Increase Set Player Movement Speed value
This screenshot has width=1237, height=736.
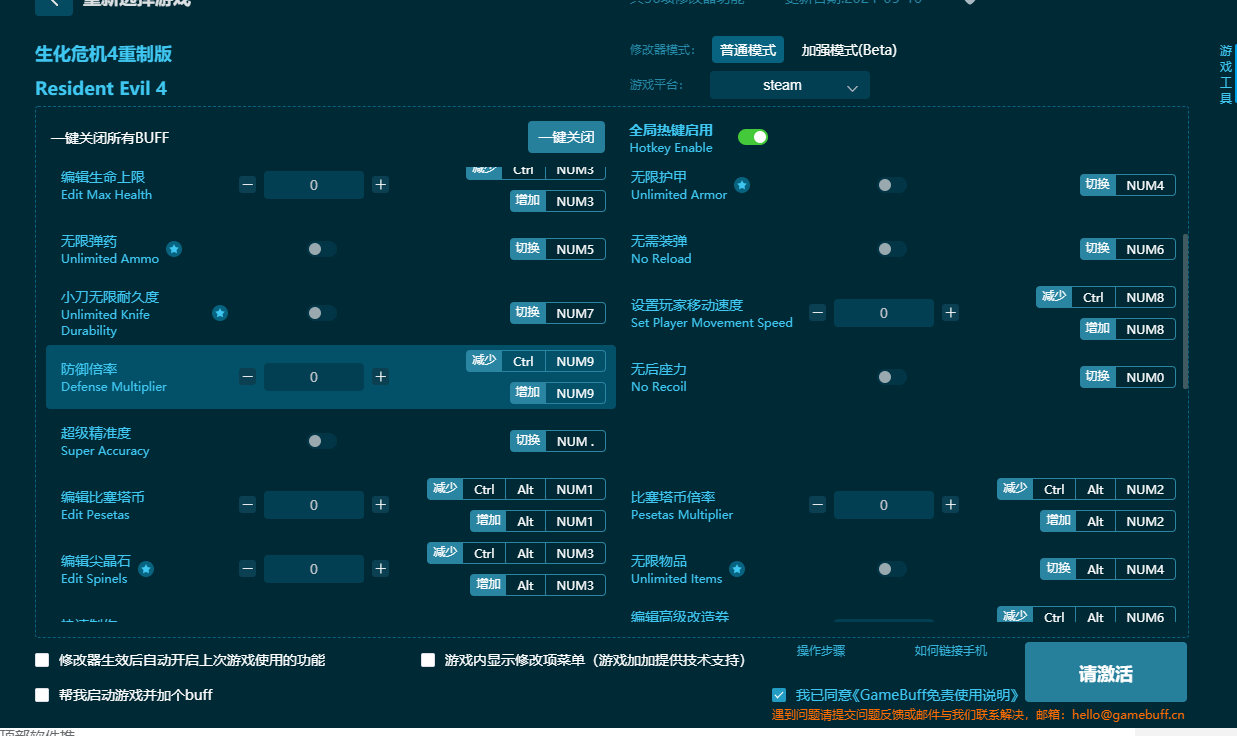click(950, 313)
